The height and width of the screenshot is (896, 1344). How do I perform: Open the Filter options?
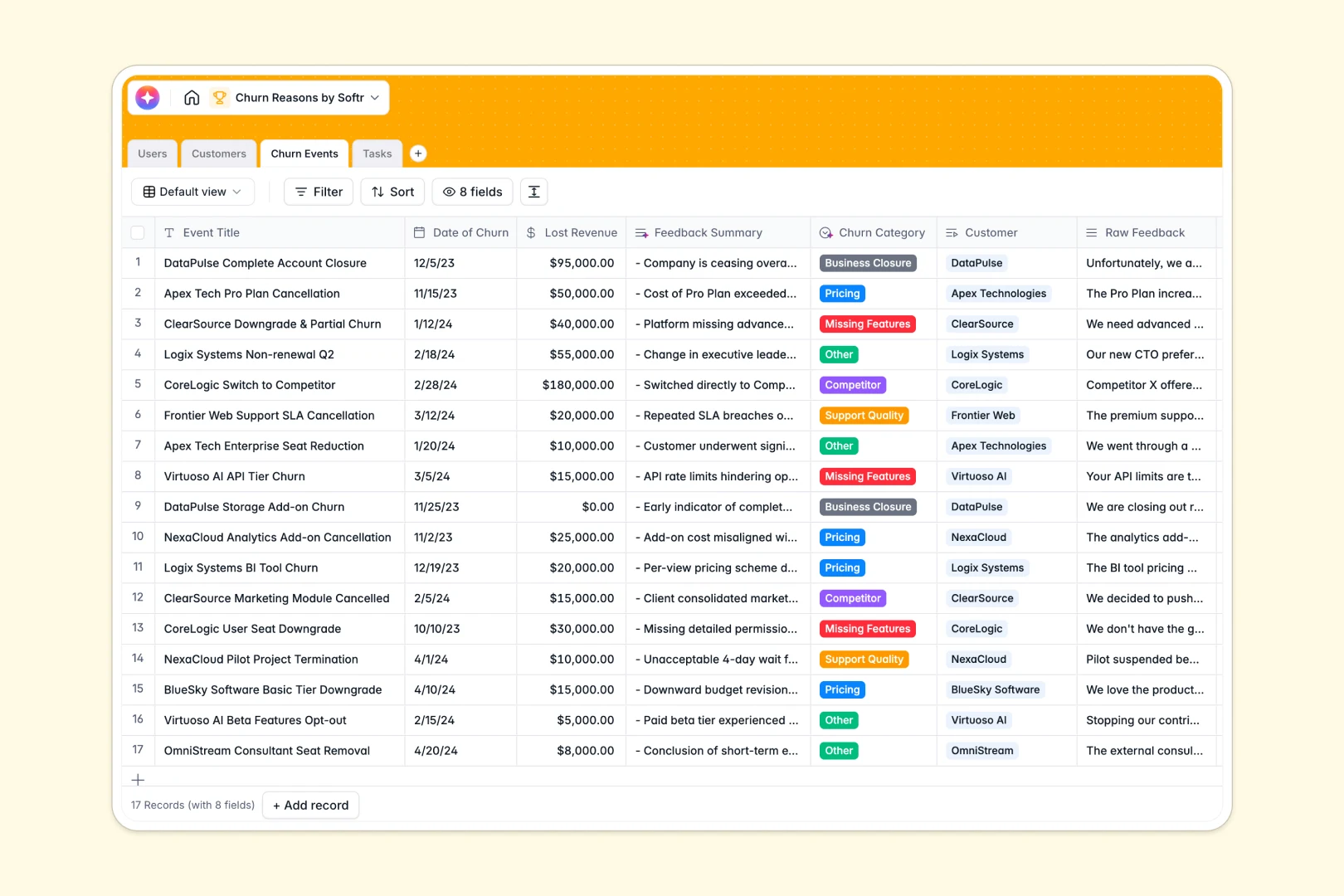tap(319, 192)
